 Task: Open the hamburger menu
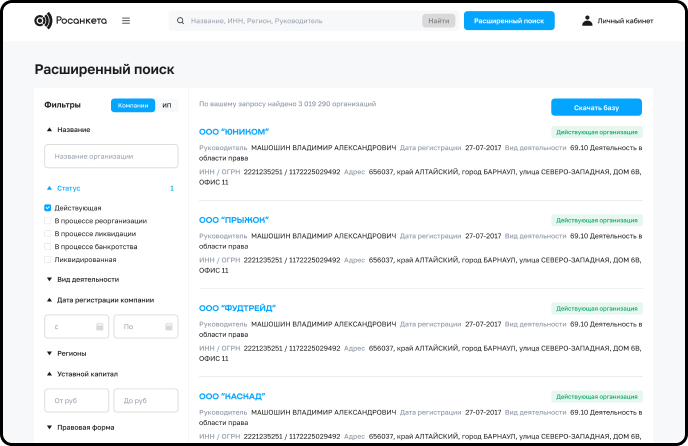pos(125,20)
